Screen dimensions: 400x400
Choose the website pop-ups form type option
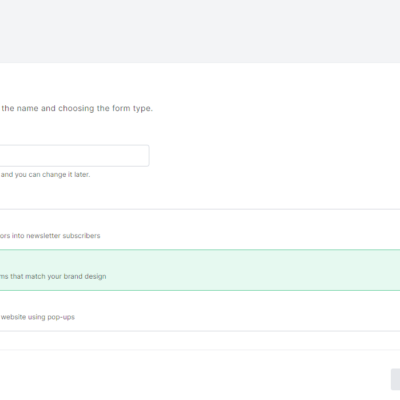(x=200, y=311)
